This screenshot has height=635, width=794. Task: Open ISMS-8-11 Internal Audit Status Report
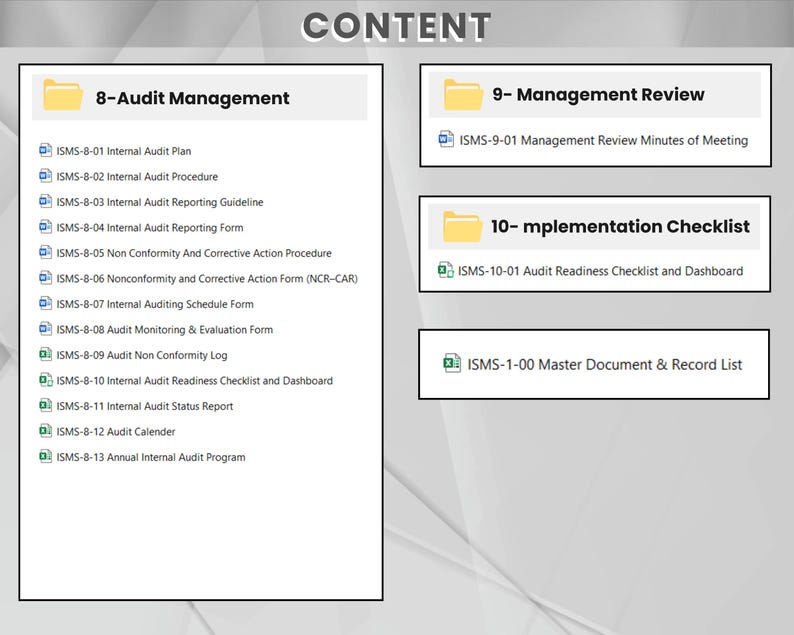[145, 406]
